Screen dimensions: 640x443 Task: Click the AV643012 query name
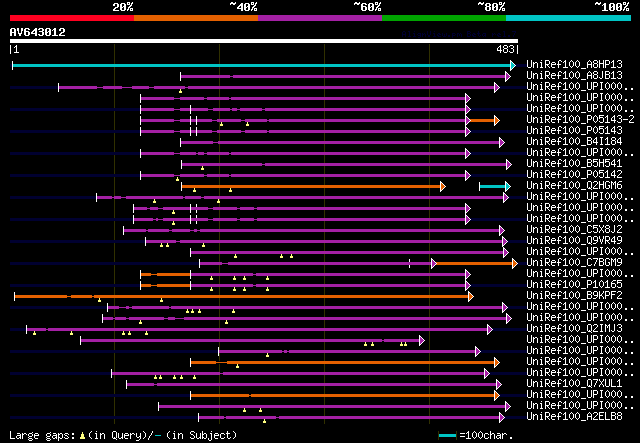38,32
